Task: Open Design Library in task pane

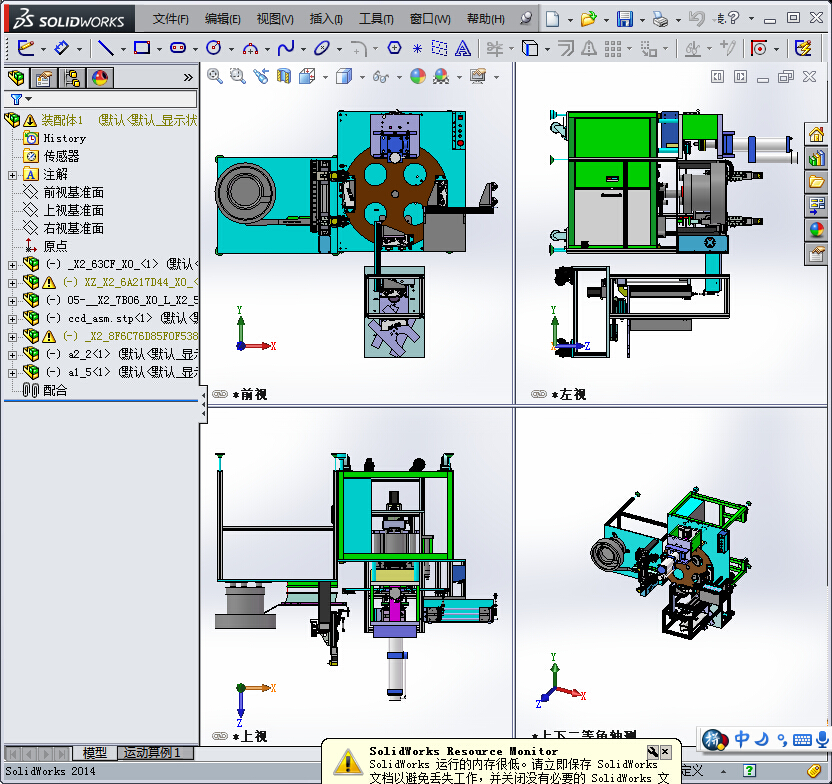Action: (816, 159)
